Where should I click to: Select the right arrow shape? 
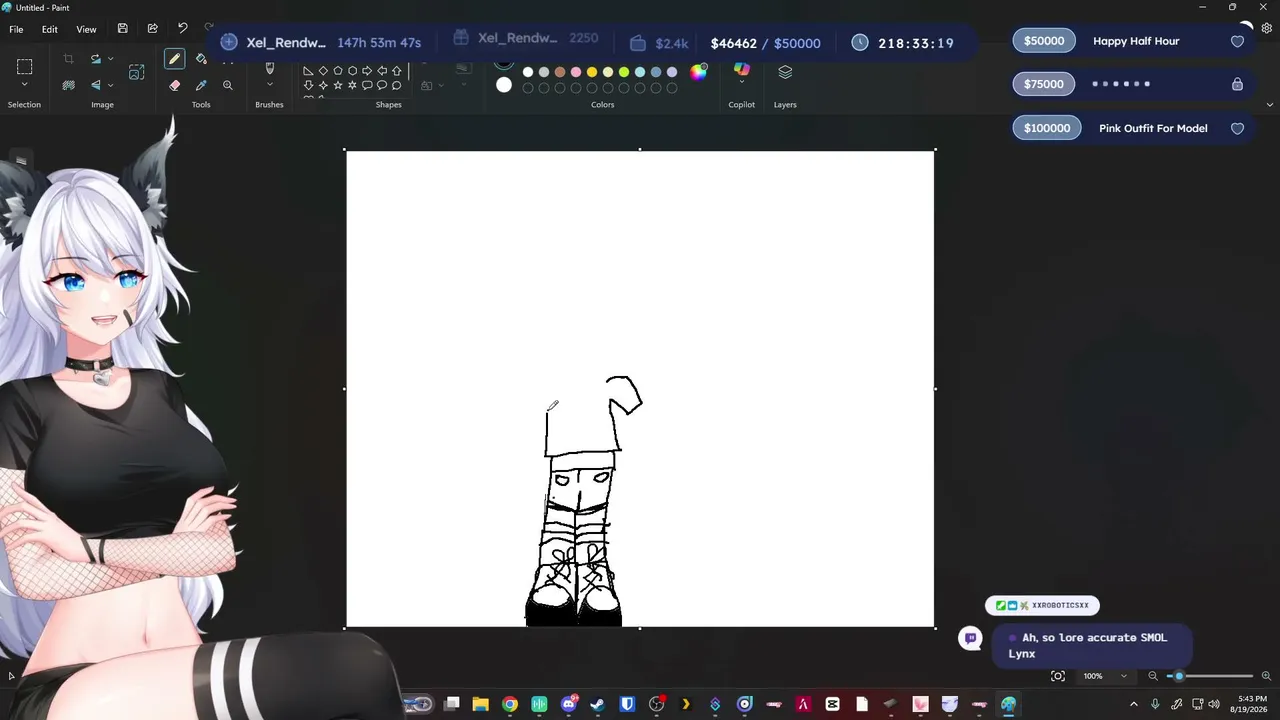[x=367, y=71]
